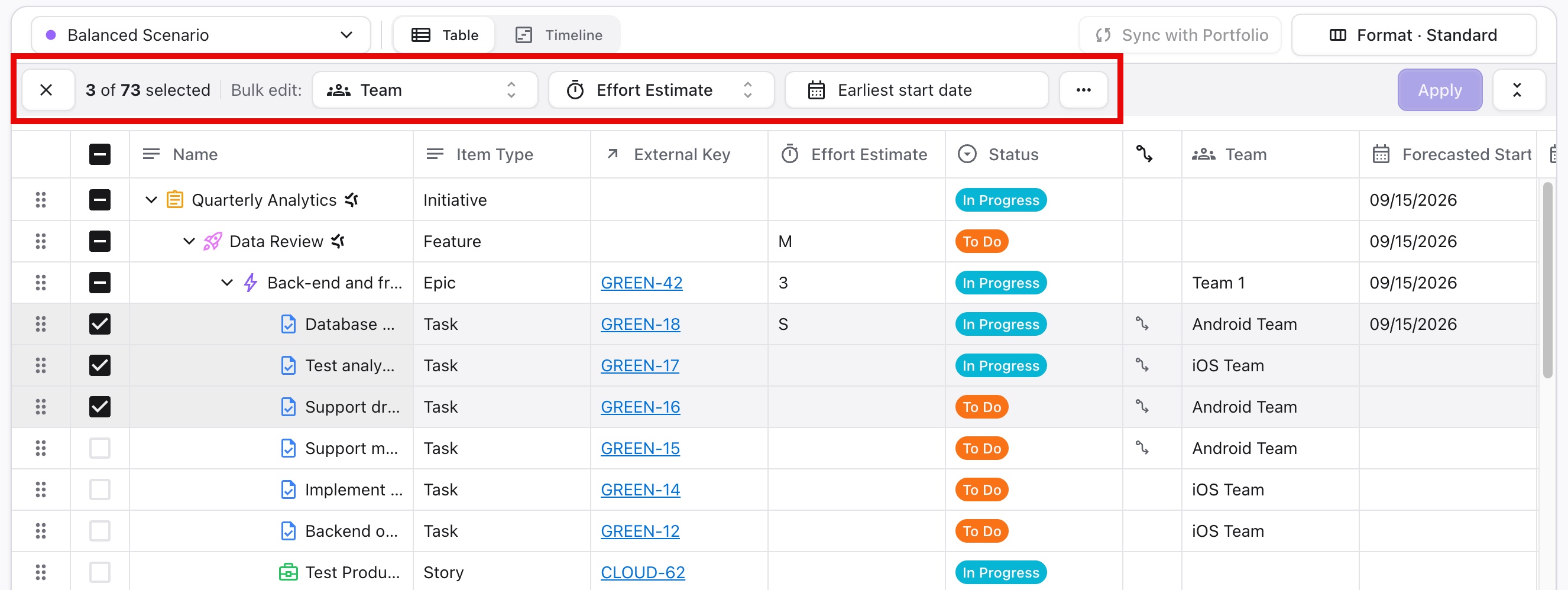Click the Back-end epic lightning icon
Viewport: 1568px width, 590px height.
(x=250, y=283)
